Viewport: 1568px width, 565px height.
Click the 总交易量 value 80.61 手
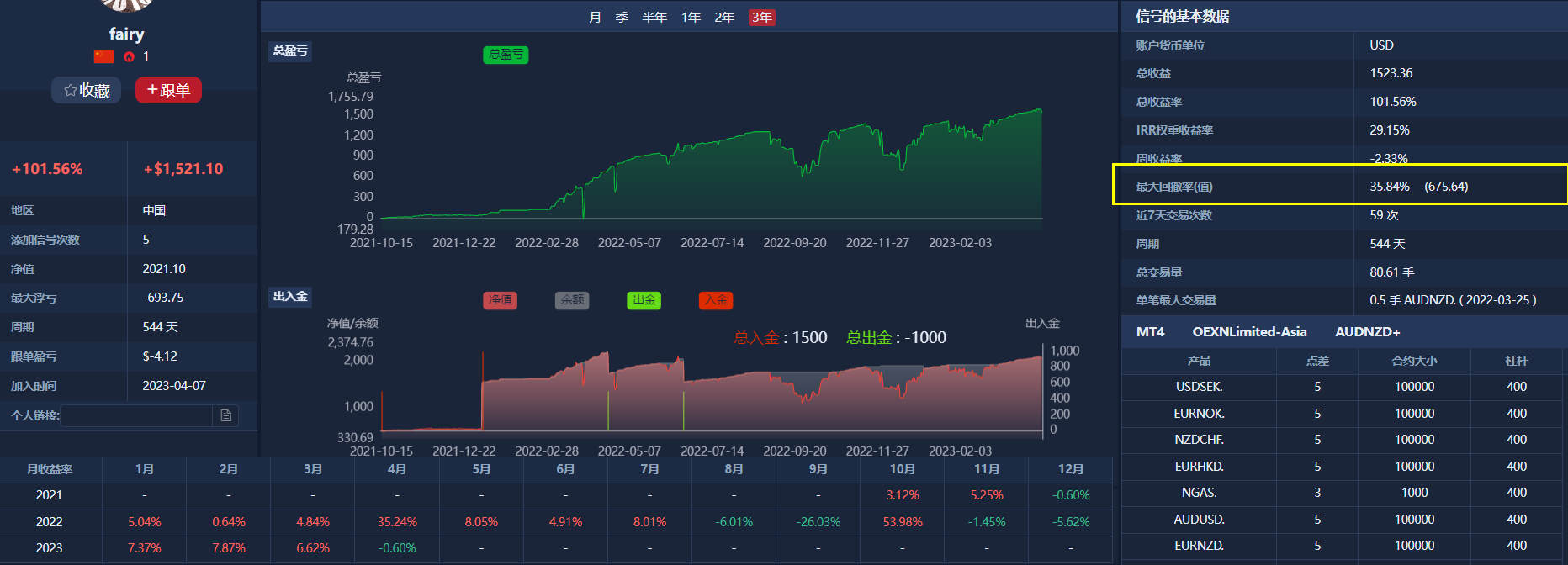coord(1392,272)
